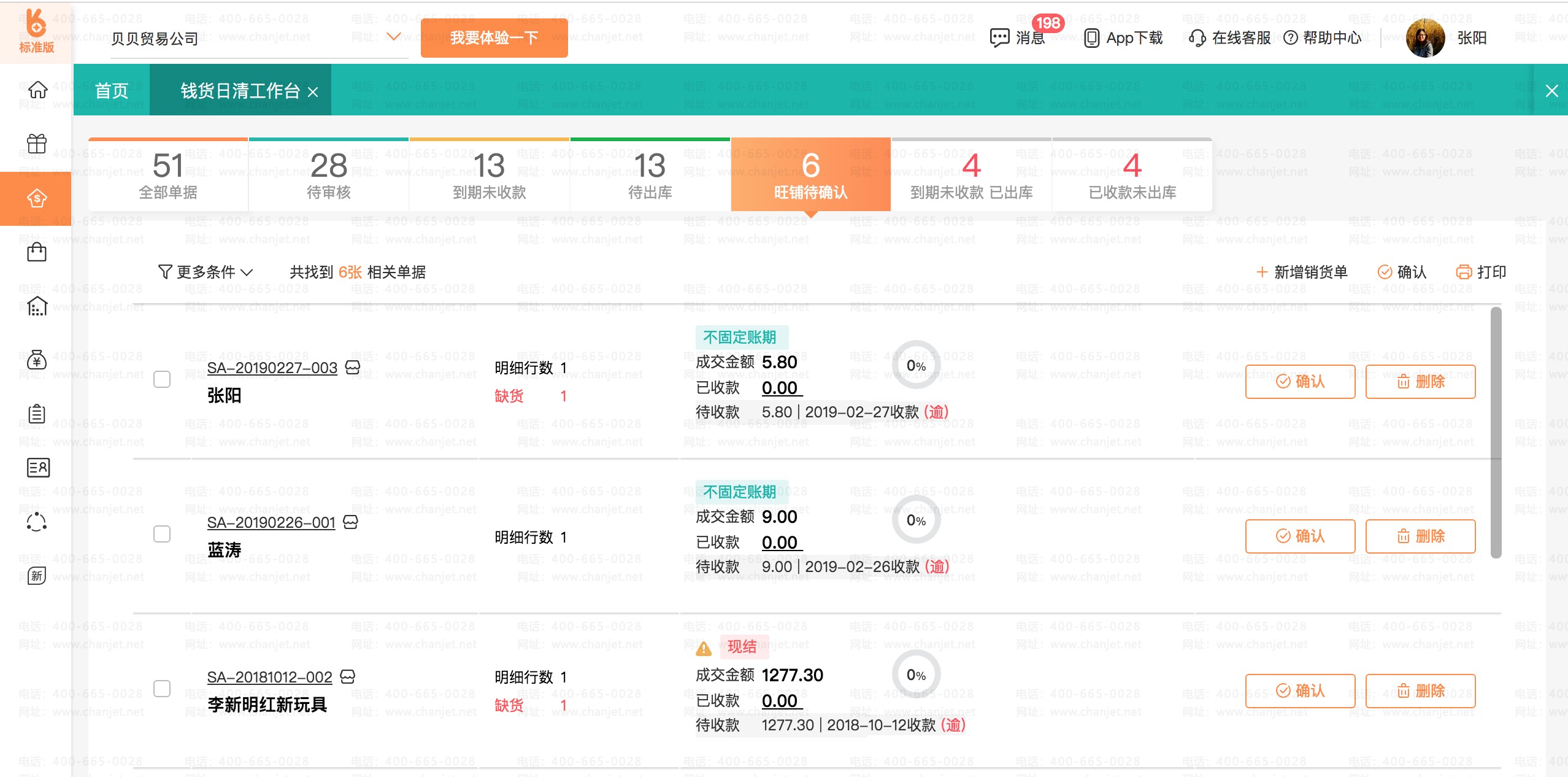Select the 待审核 status tab
The height and width of the screenshot is (777, 1568).
[x=329, y=176]
